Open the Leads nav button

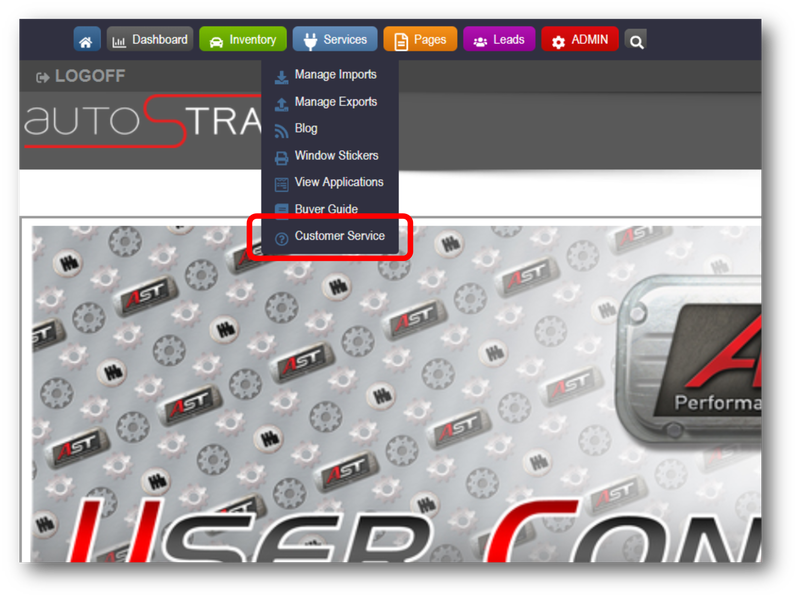pos(499,40)
